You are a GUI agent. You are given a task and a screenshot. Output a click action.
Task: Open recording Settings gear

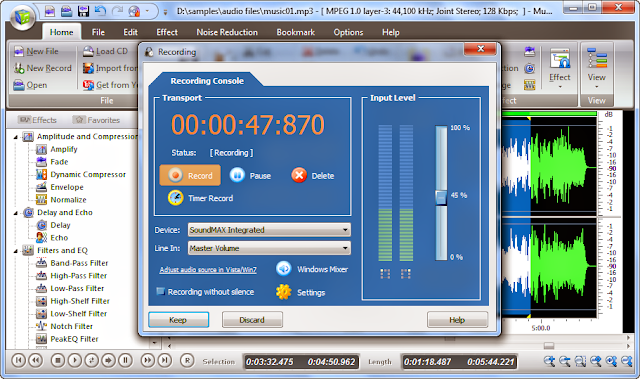(x=300, y=292)
